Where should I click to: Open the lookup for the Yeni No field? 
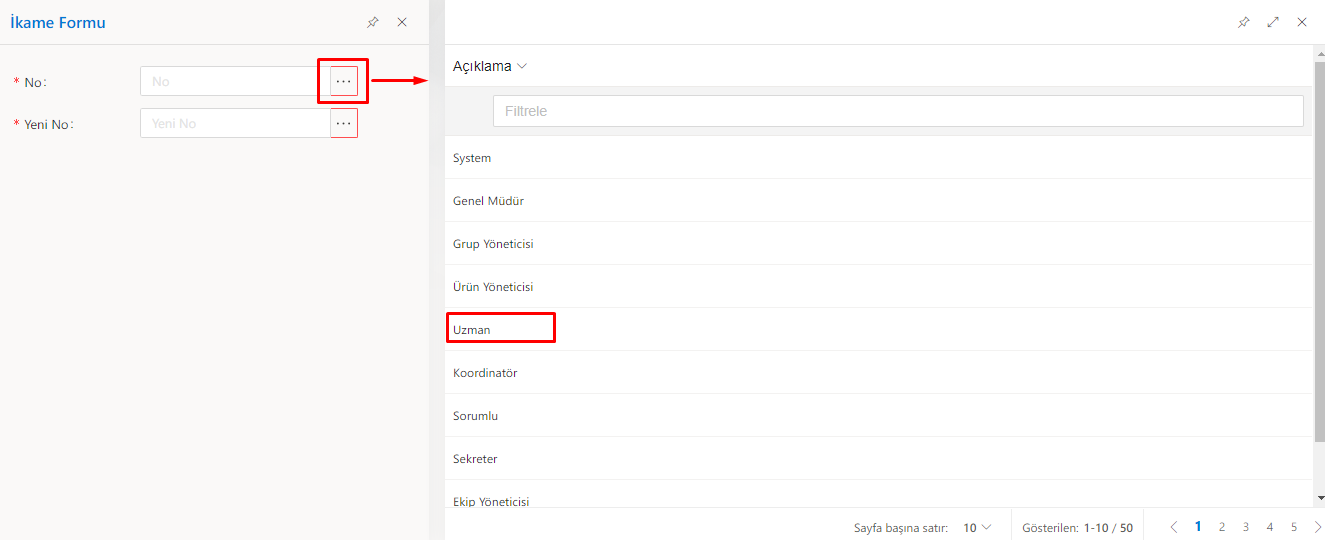pos(344,123)
